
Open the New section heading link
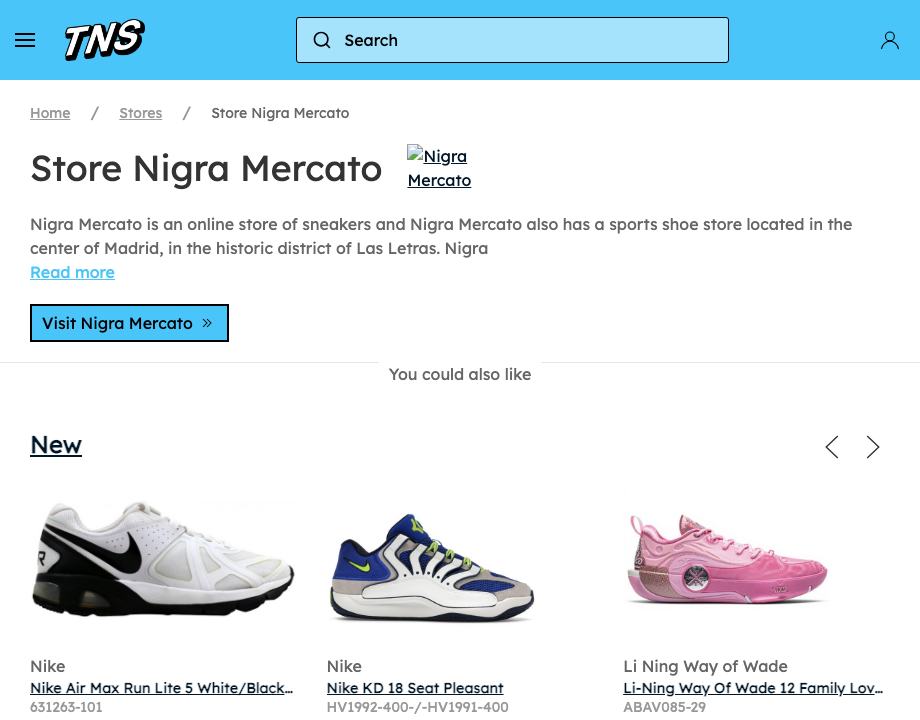point(56,445)
